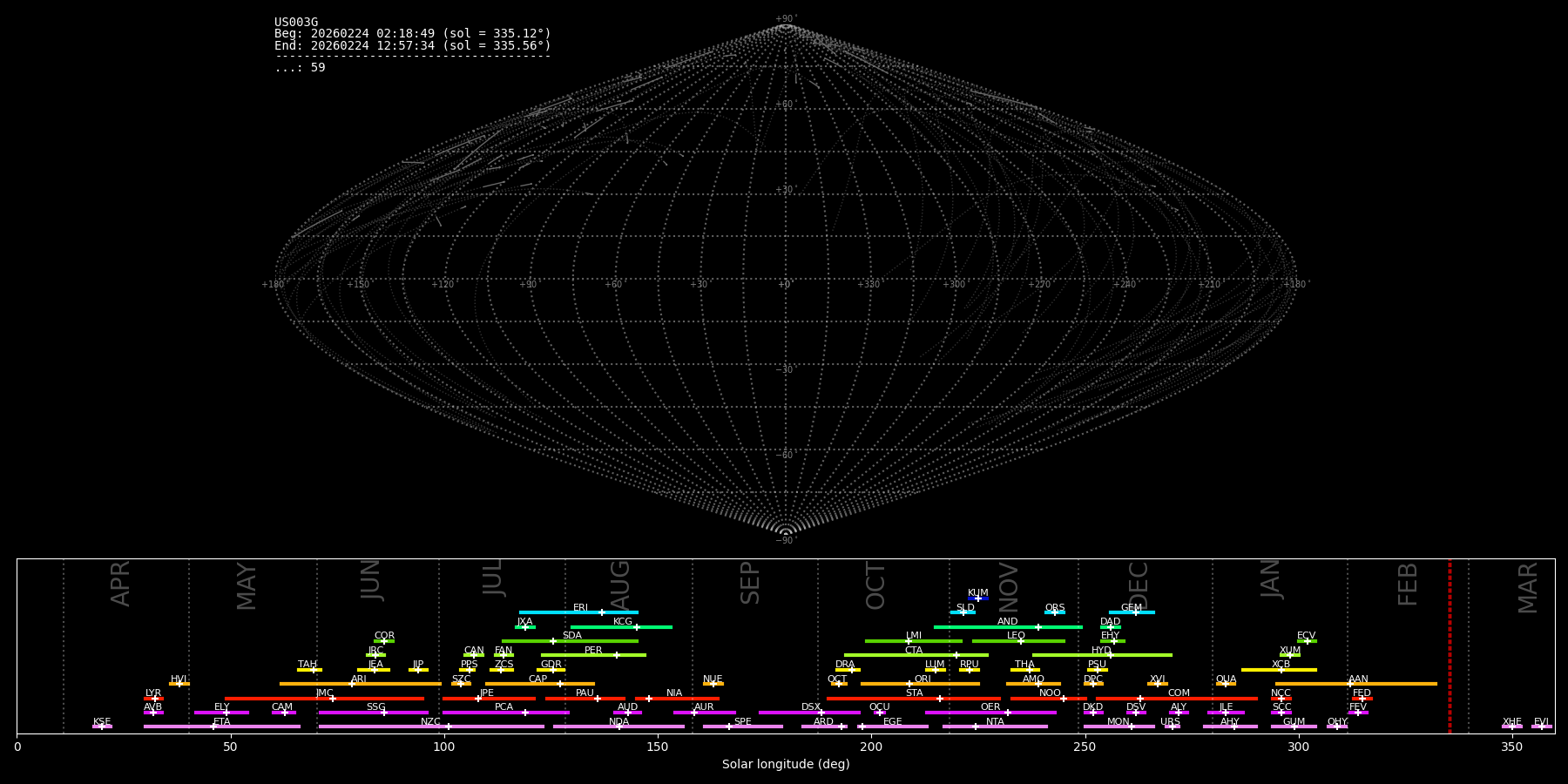Select the XHE shower label
Viewport: 1568px width, 784px height.
click(x=1511, y=721)
